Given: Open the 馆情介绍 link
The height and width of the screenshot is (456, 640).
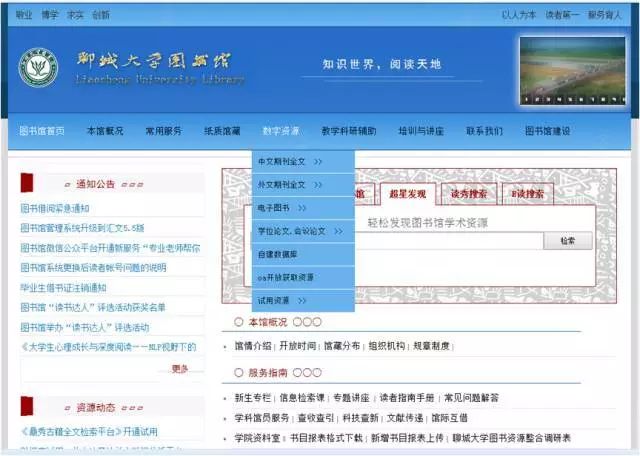Looking at the screenshot, I should [253, 346].
